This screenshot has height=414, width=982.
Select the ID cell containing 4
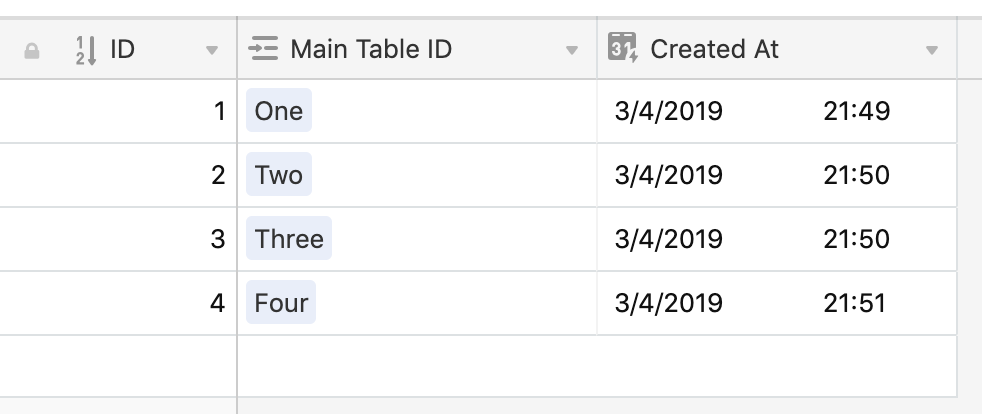click(118, 303)
